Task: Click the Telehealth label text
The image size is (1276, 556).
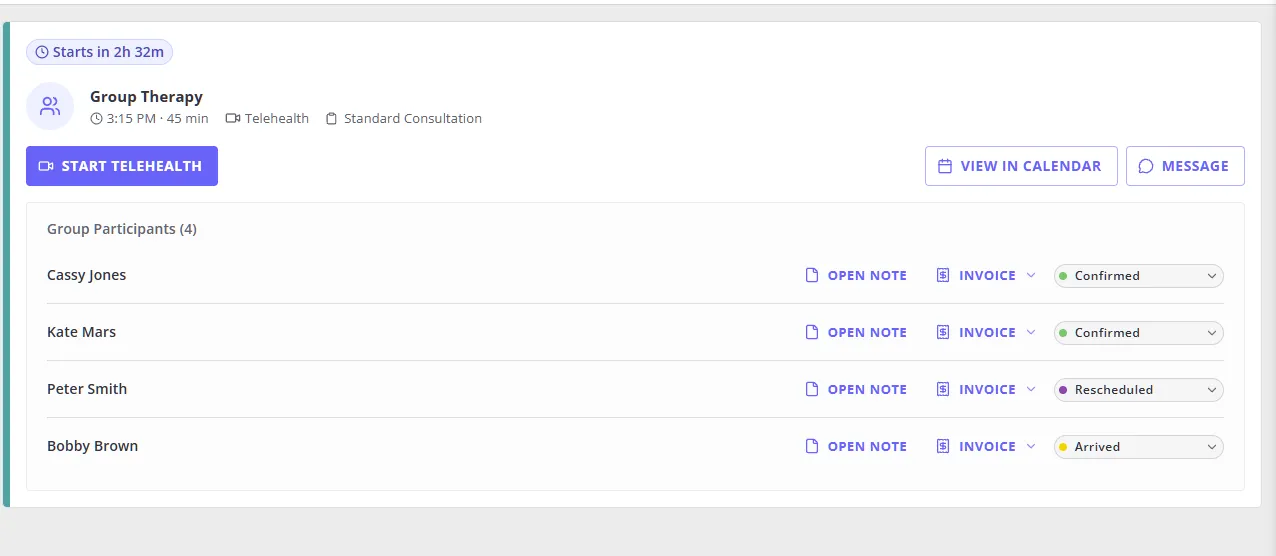Action: point(277,119)
